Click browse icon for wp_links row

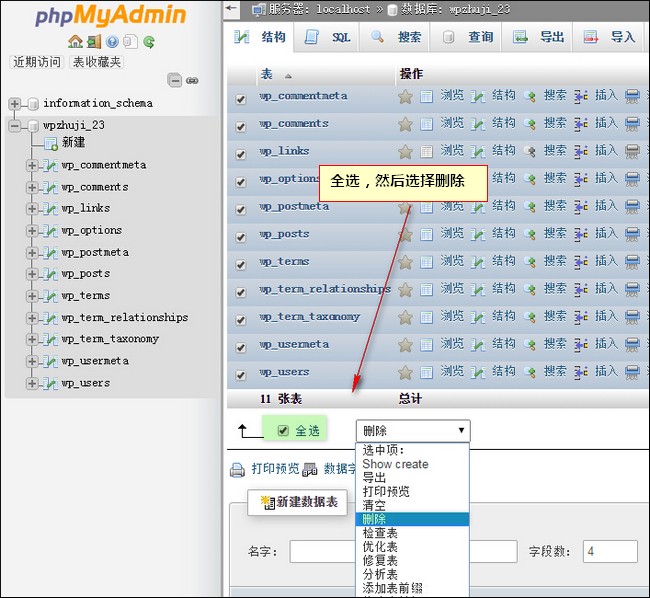(426, 152)
